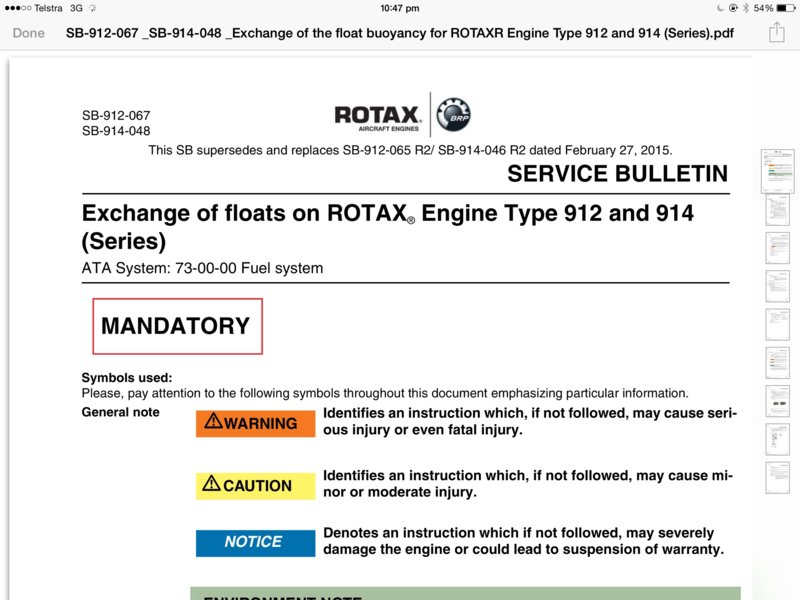Click the red-bordered MANDATORY box
Viewport: 800px width, 600px height.
[178, 326]
